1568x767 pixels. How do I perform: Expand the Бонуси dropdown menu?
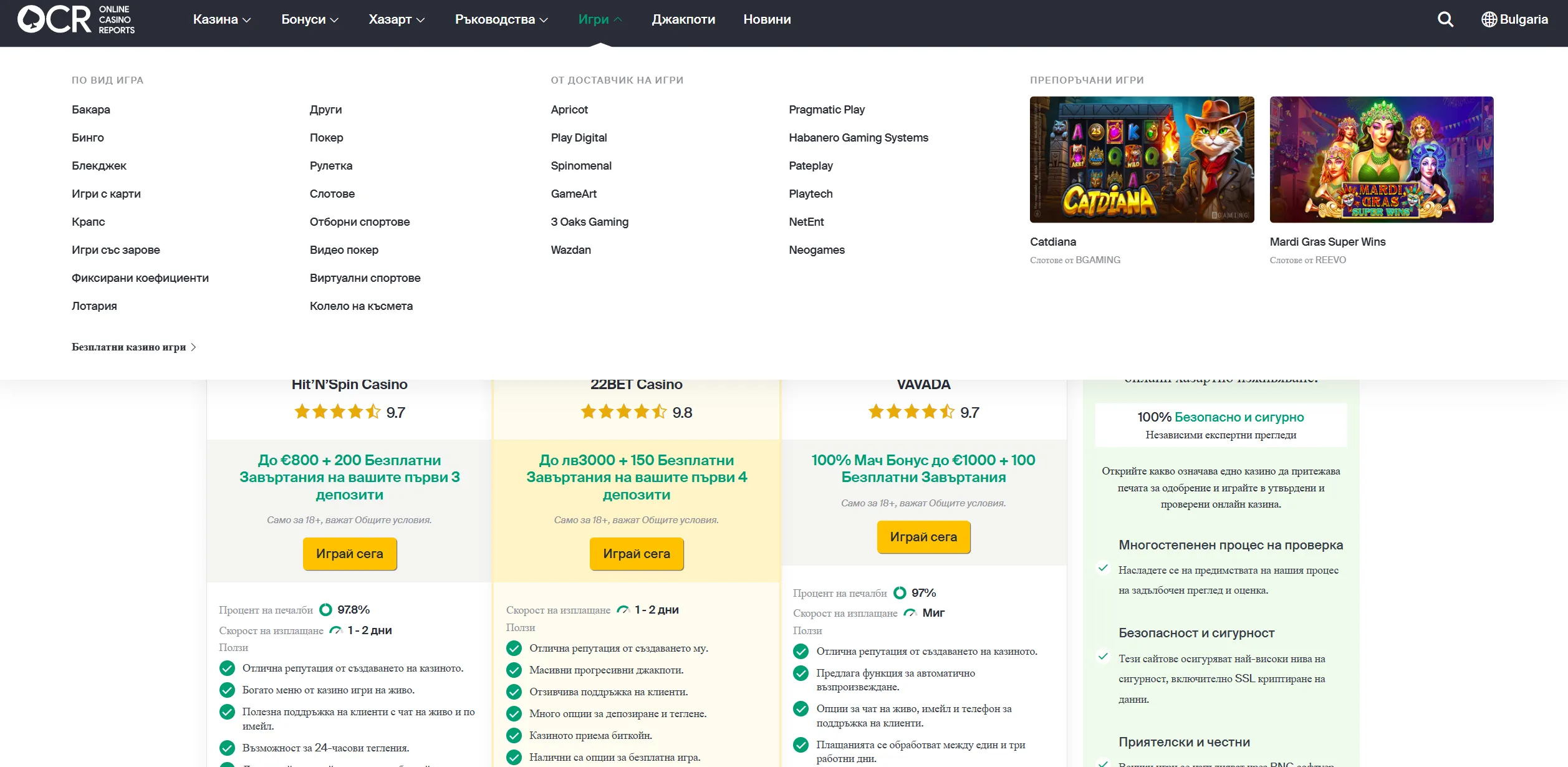point(310,19)
